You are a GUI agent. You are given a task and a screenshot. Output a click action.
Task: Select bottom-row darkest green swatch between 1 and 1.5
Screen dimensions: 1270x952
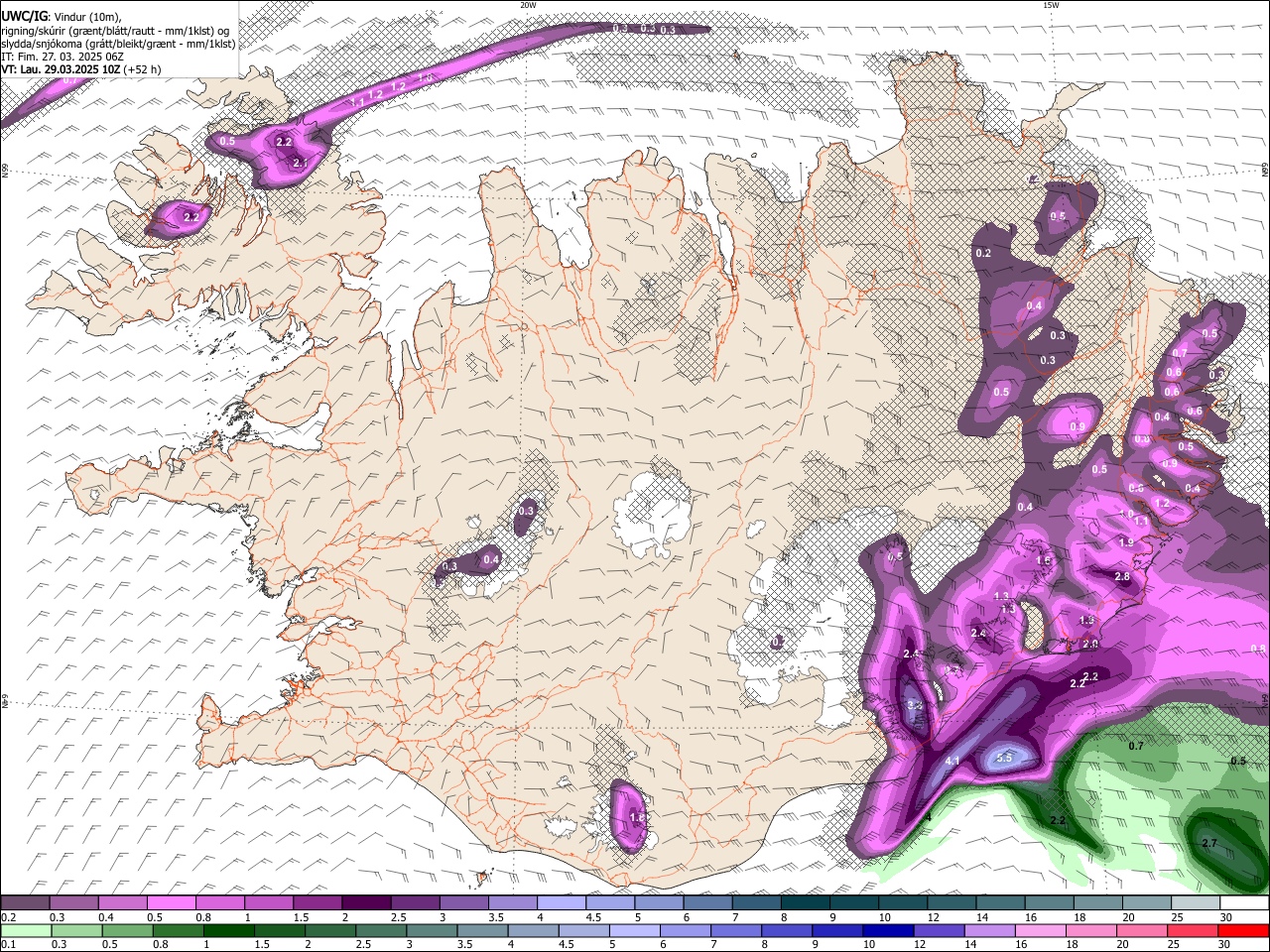pyautogui.click(x=229, y=930)
